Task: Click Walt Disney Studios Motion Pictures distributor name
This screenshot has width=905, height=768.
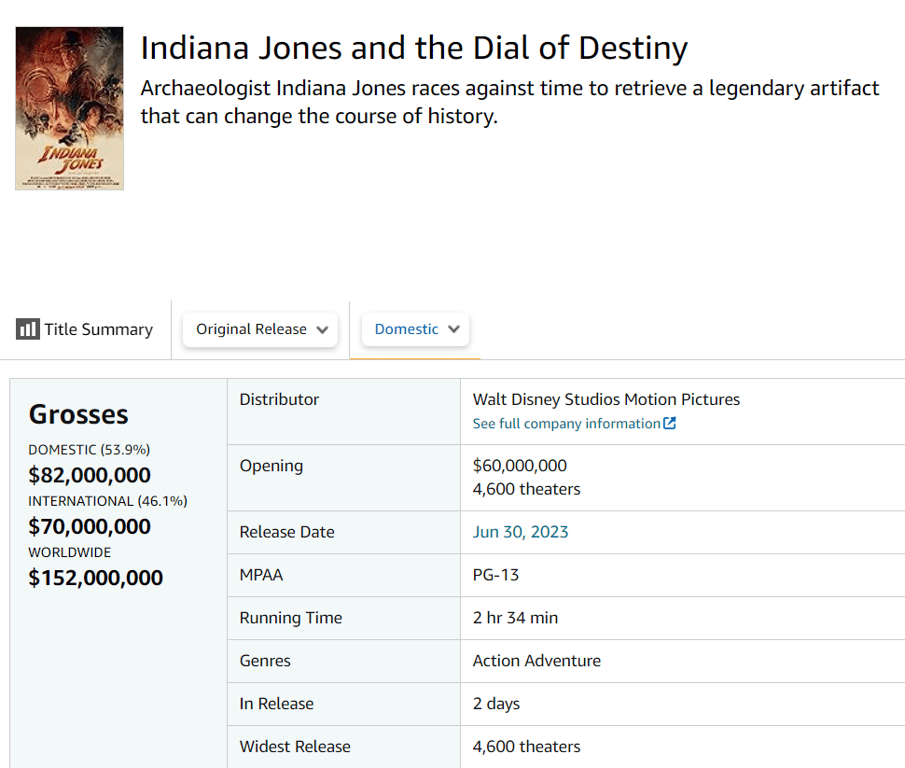Action: [606, 399]
